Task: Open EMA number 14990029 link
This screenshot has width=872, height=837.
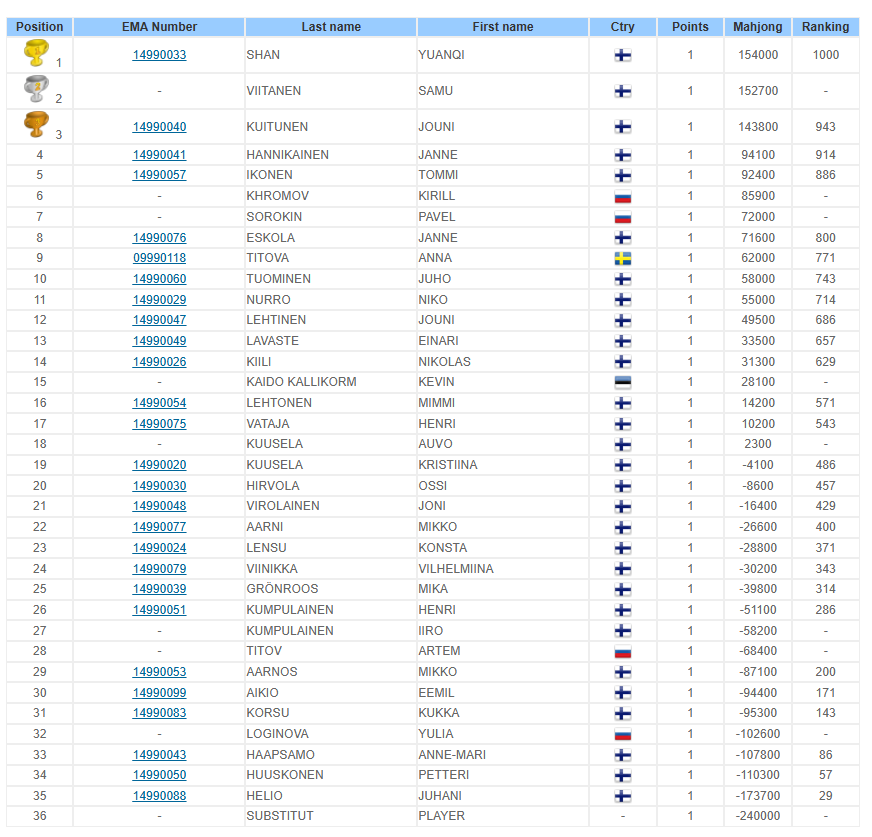Action: [159, 300]
